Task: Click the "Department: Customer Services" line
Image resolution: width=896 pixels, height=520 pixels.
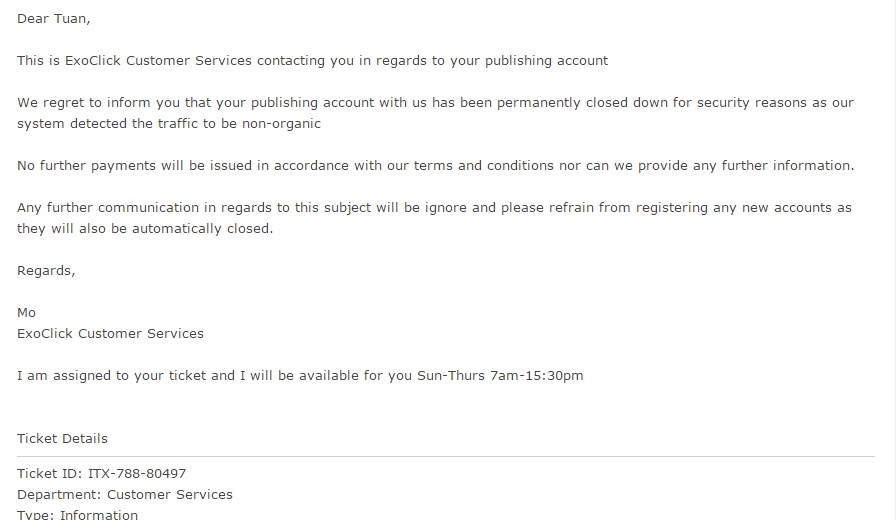Action: click(x=125, y=495)
